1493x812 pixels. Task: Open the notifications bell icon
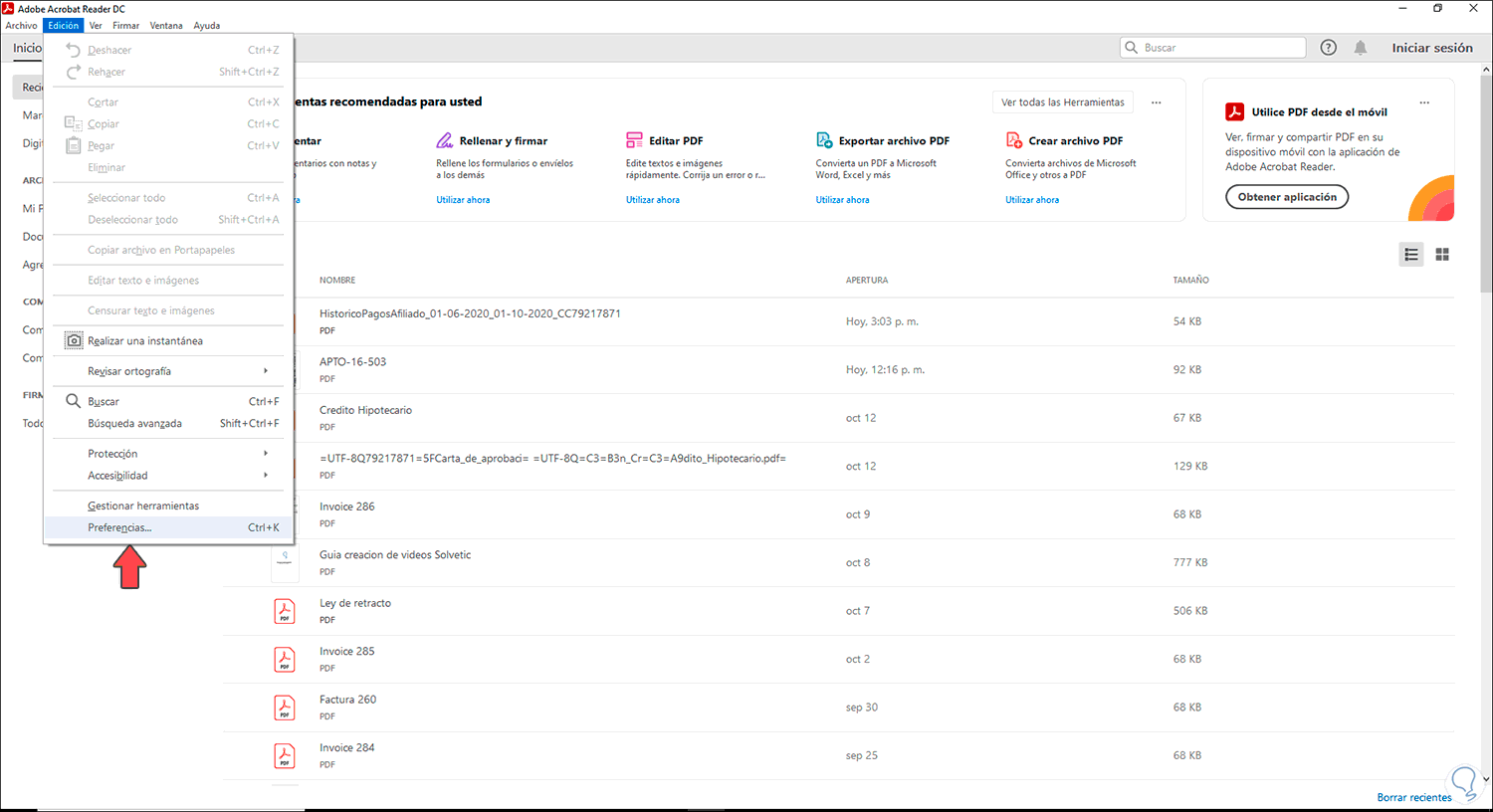[1361, 48]
